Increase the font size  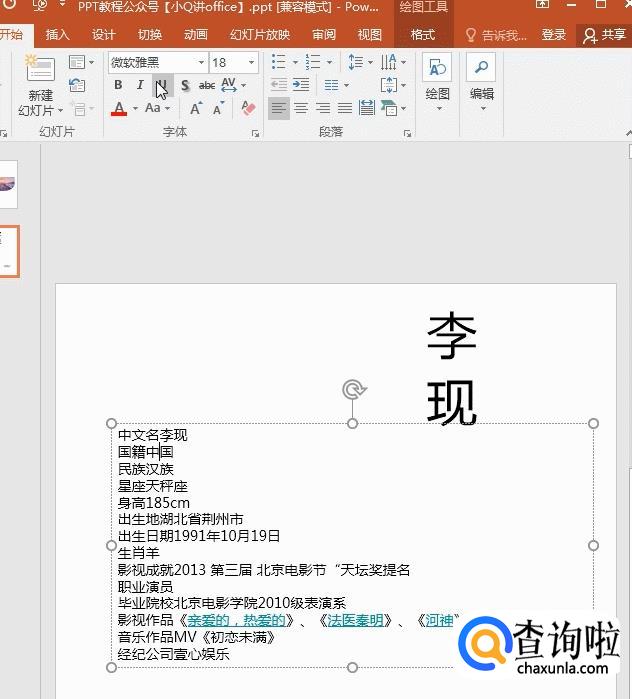[x=197, y=108]
